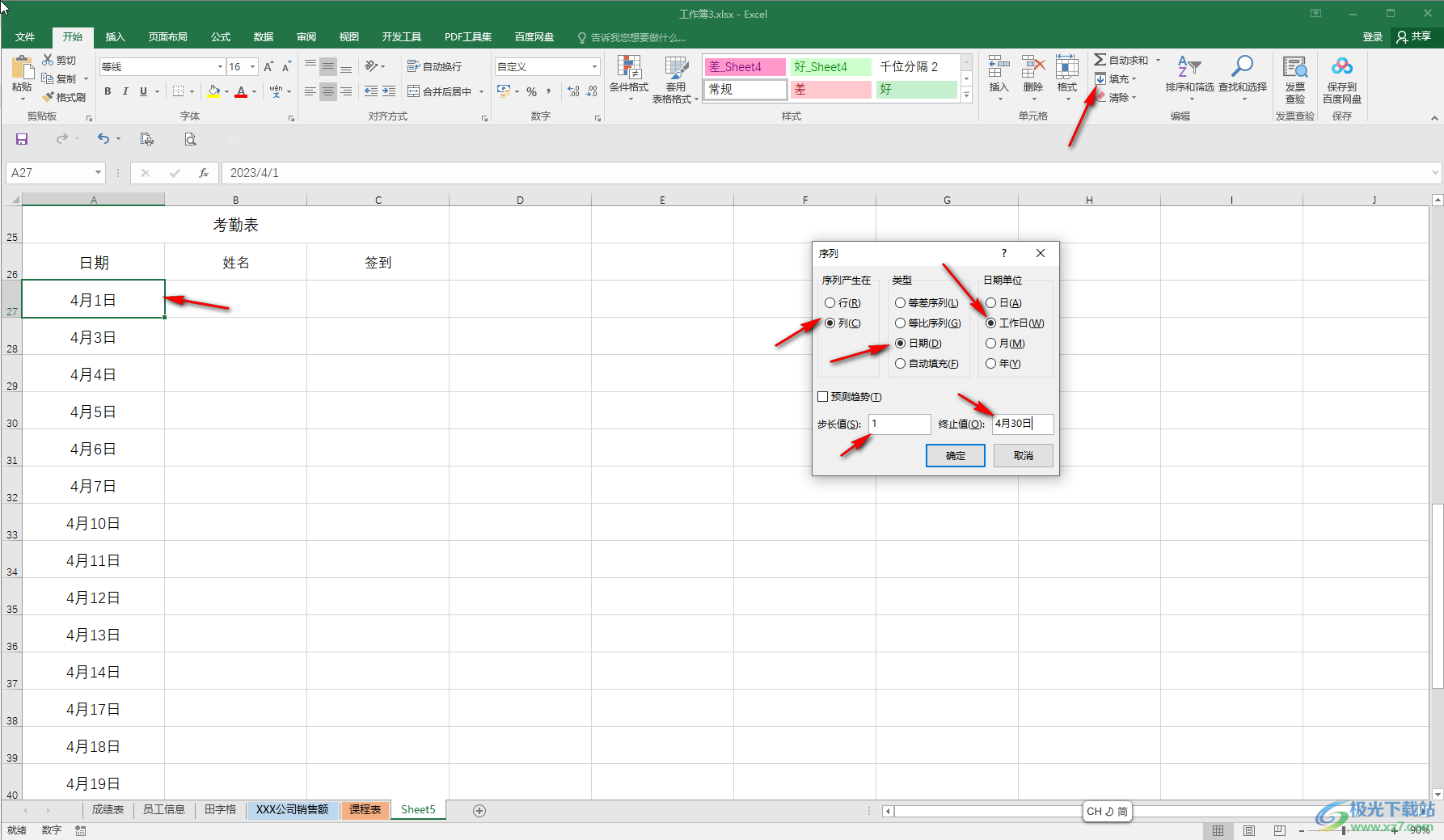
Task: Click the Wrap Text icon
Action: 413,66
